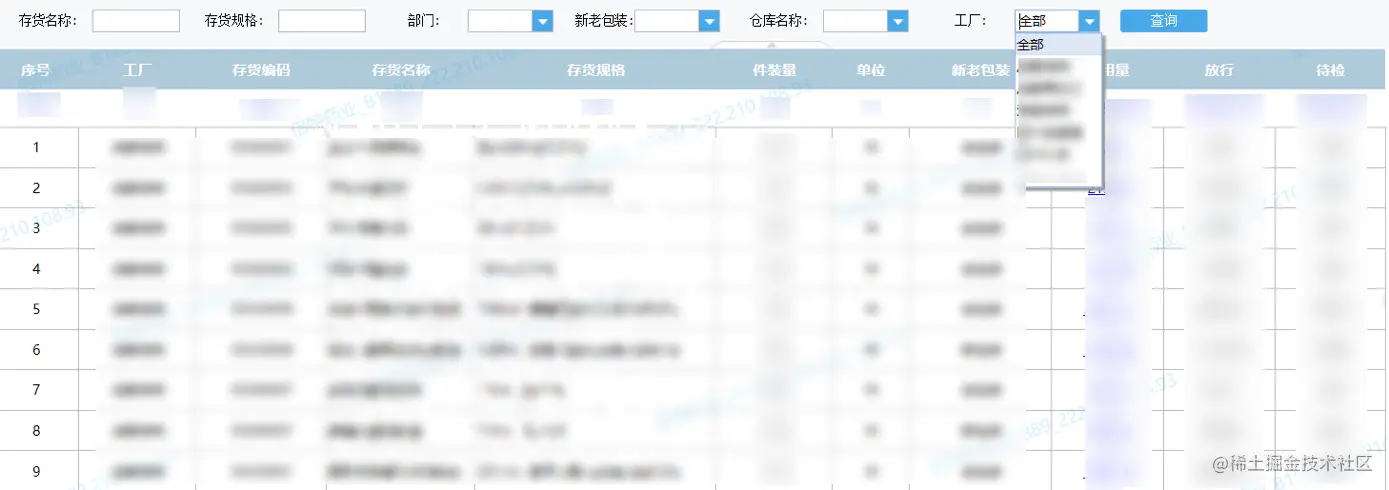Click the 工厂 table column header
This screenshot has width=1389, height=490.
click(138, 70)
